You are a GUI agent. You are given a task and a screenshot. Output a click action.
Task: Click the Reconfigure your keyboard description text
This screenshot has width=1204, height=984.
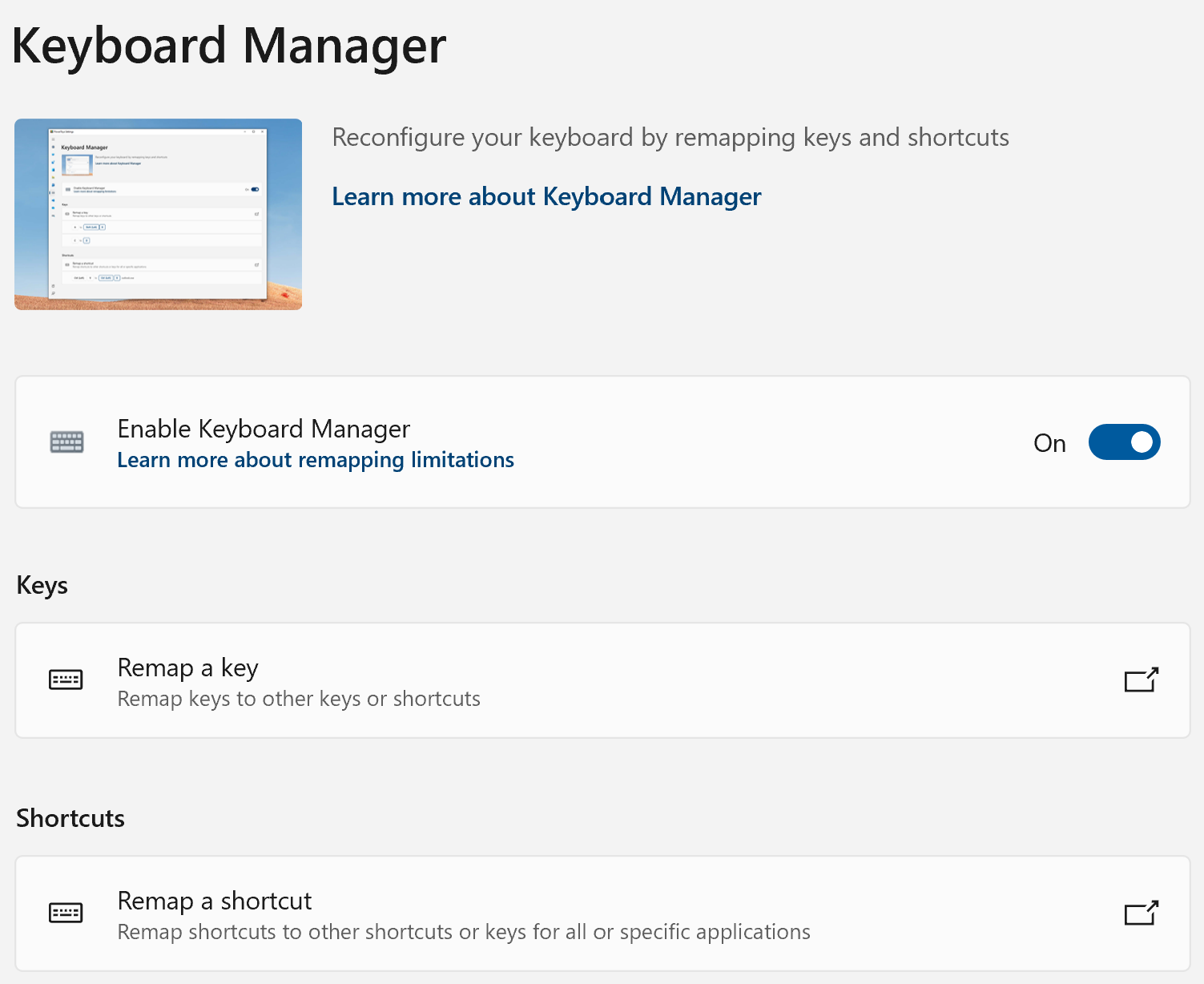click(x=670, y=138)
